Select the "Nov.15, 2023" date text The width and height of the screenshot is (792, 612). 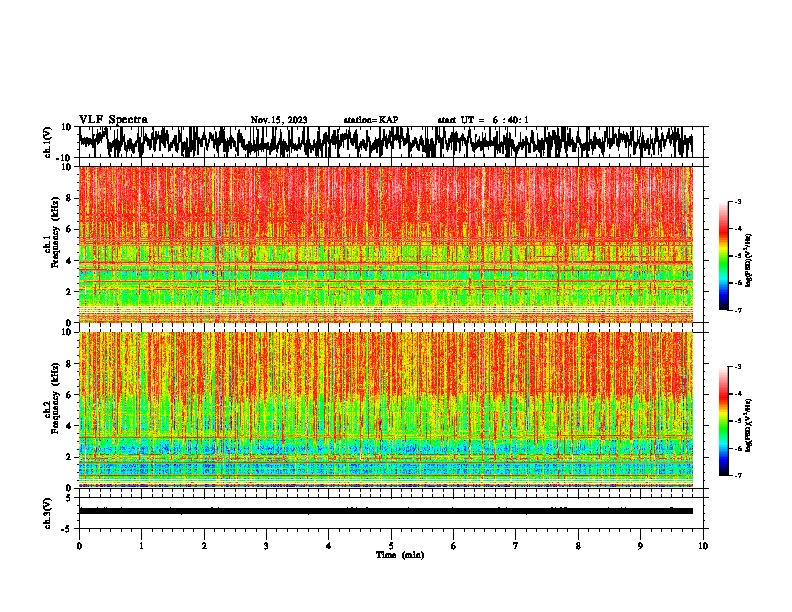[x=279, y=120]
